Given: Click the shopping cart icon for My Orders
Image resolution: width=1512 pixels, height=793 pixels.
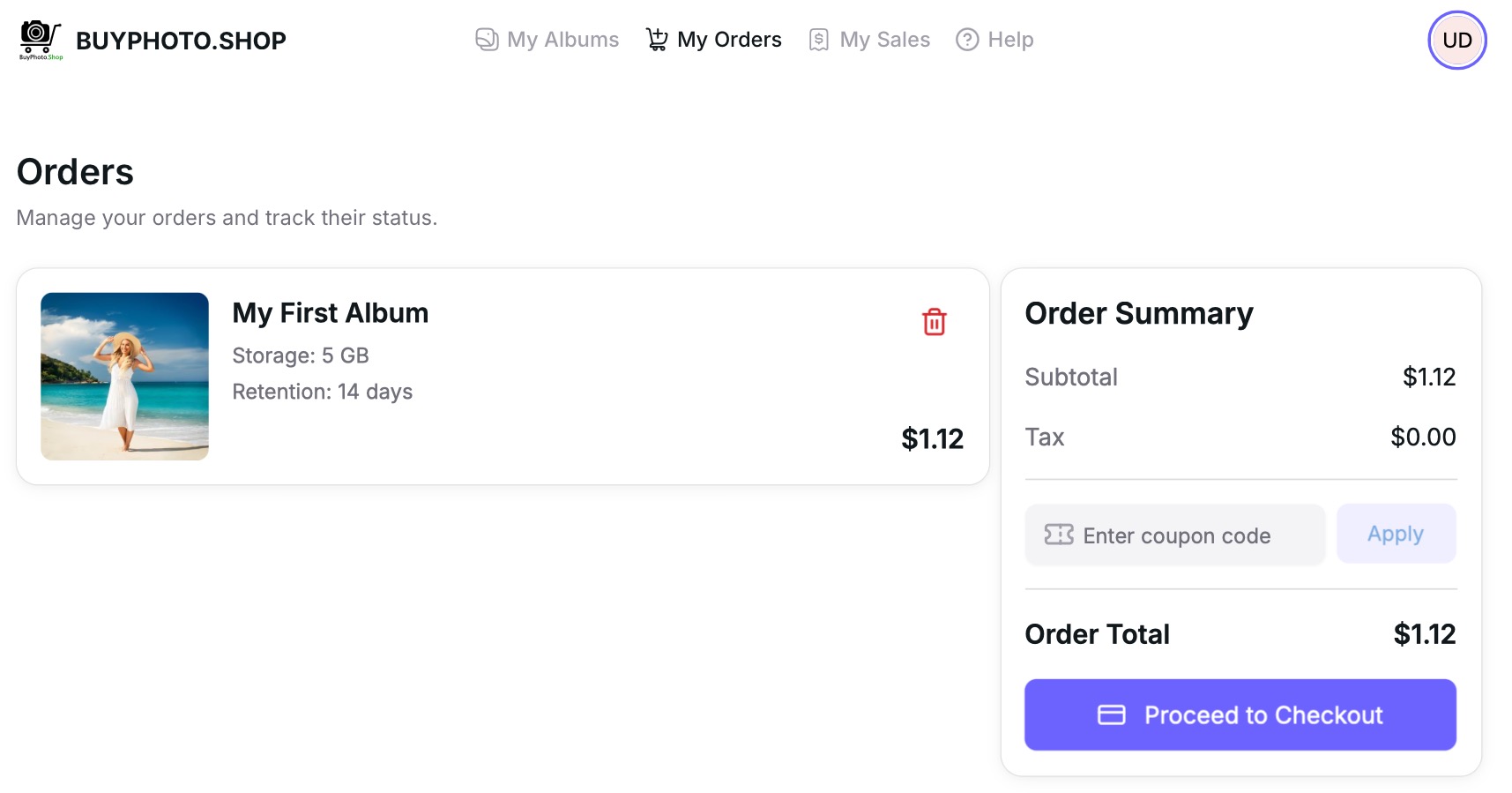Looking at the screenshot, I should pyautogui.click(x=657, y=40).
